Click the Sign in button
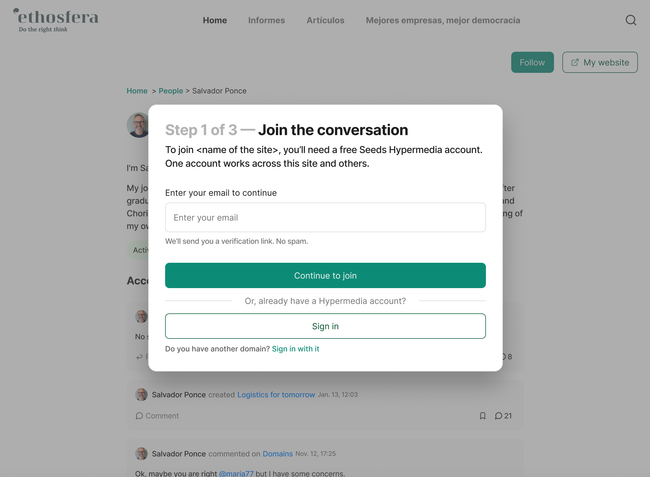 tap(325, 326)
